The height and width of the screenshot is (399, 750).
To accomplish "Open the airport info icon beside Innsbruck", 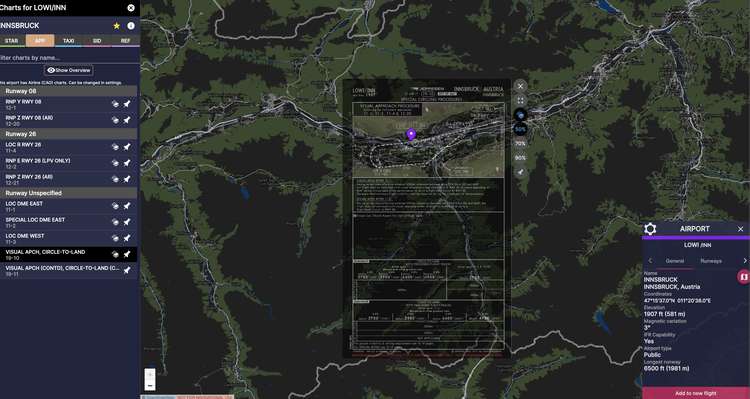I will point(131,26).
